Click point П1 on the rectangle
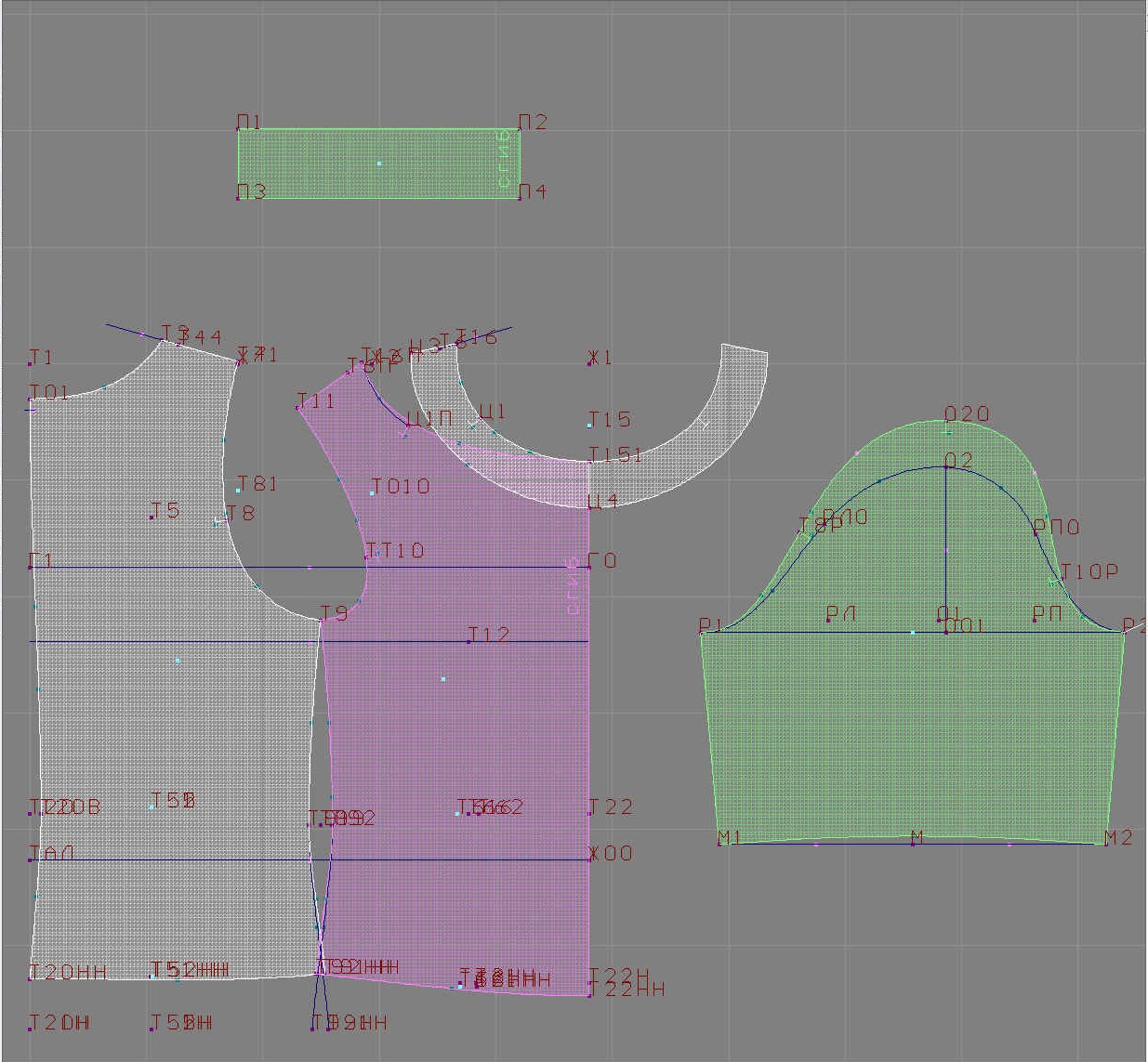 [239, 129]
